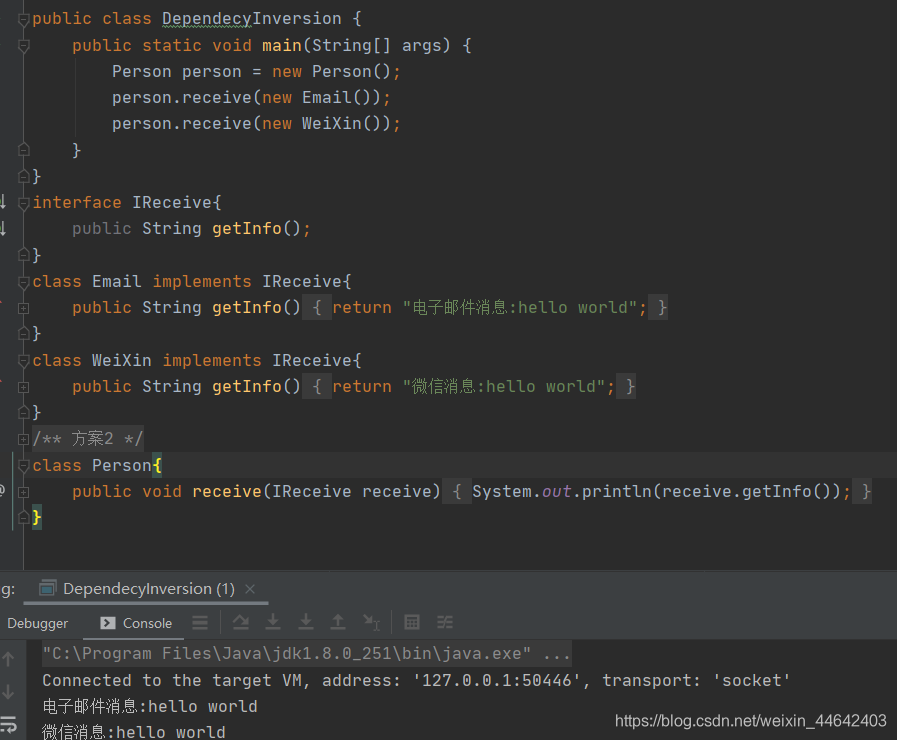This screenshot has height=740, width=897.
Task: Click the closing fold marker of Person class
Action: pyautogui.click(x=23, y=518)
